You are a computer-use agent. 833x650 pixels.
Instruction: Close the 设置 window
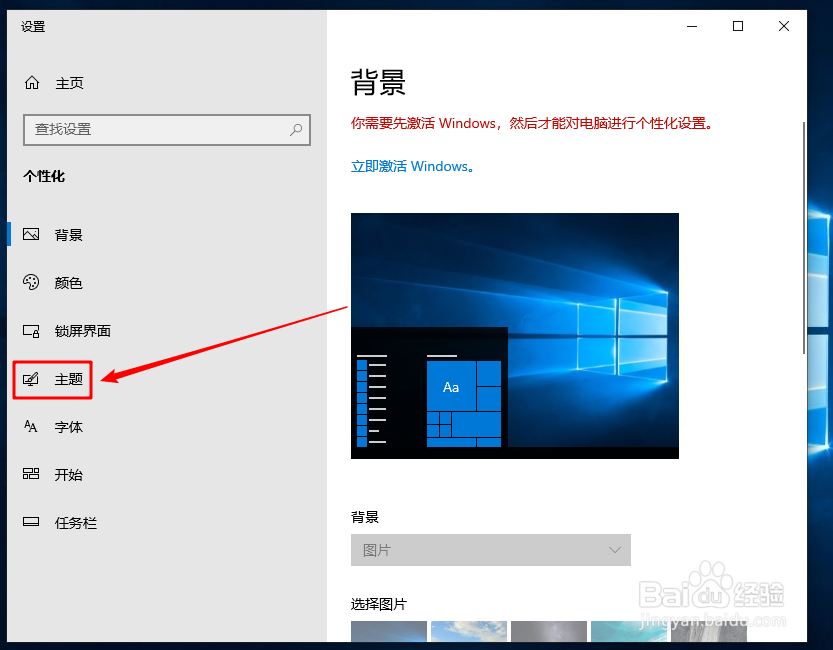(x=784, y=26)
